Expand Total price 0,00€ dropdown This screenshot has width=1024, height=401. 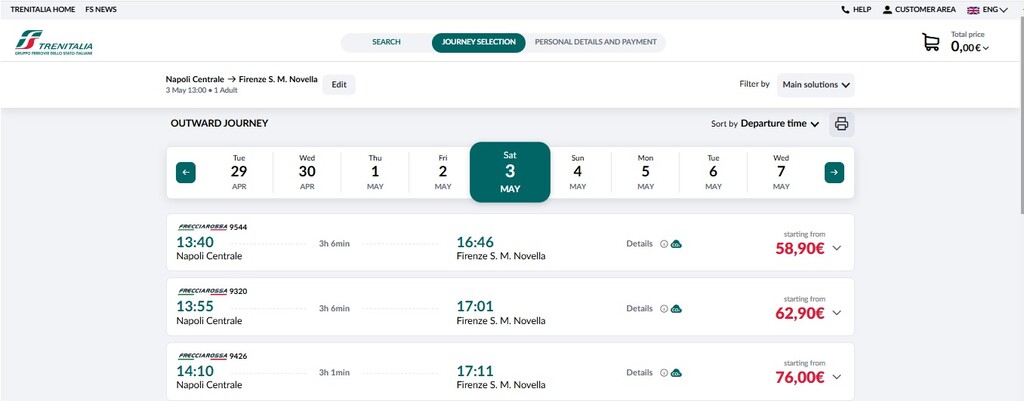tap(970, 47)
